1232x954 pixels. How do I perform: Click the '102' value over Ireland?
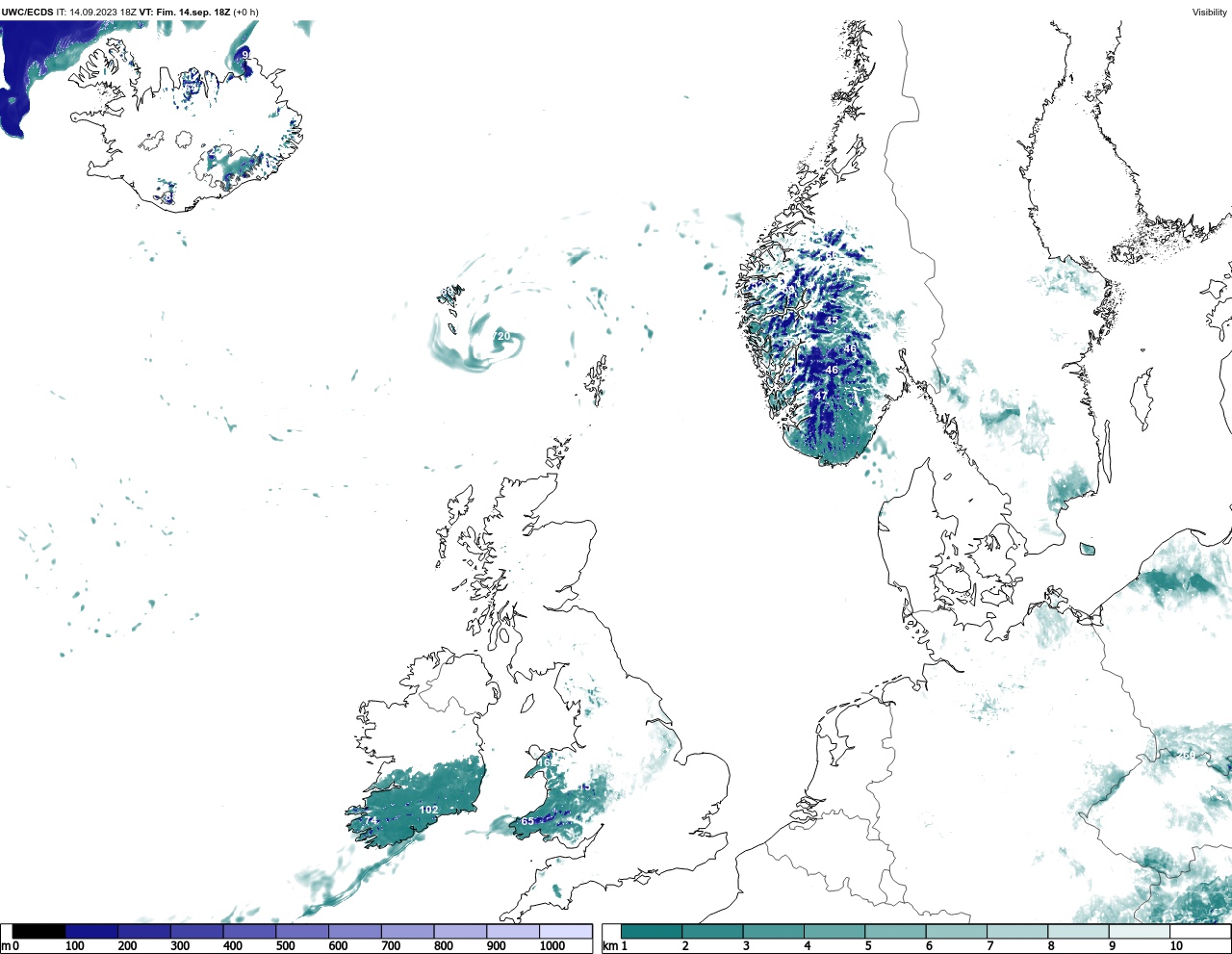[x=428, y=810]
